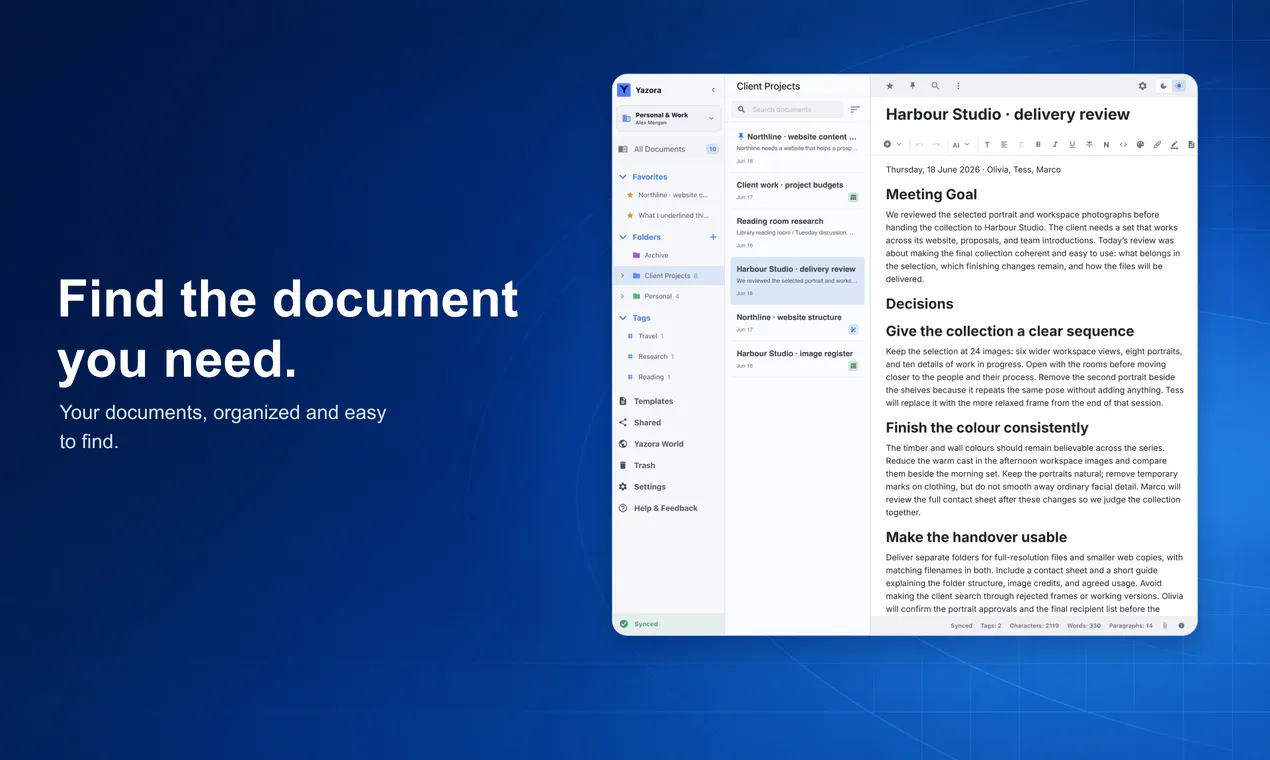Viewport: 1270px width, 760px height.
Task: Collapse the Favorites section
Action: coord(623,177)
